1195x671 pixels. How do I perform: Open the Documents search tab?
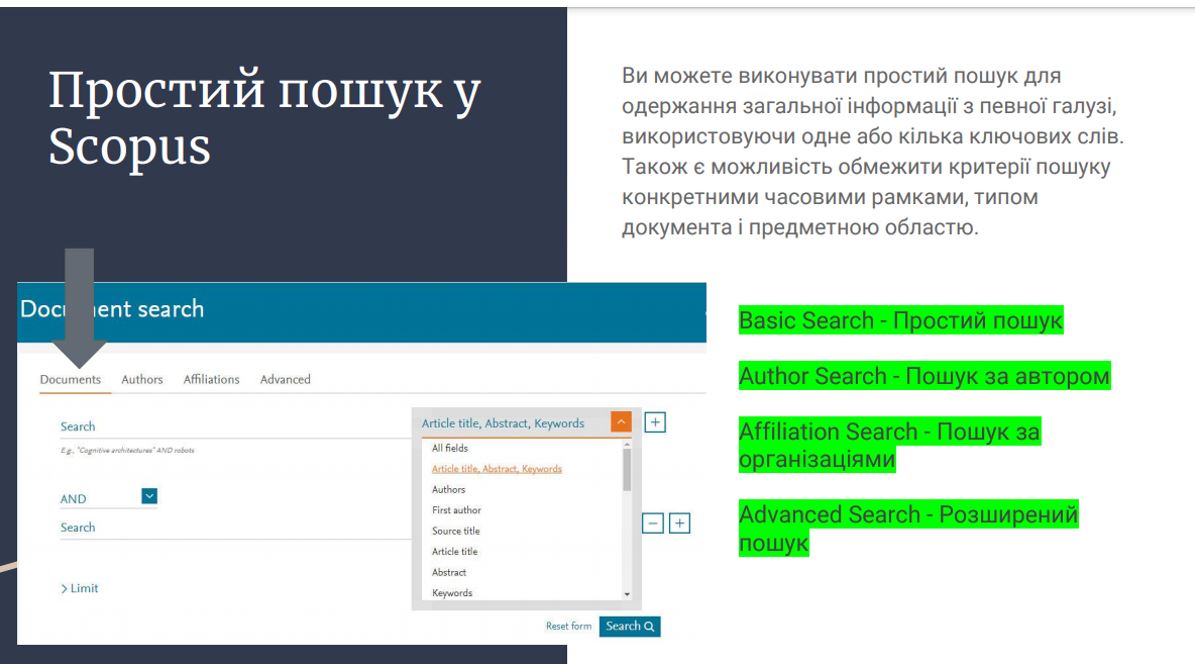click(x=70, y=379)
